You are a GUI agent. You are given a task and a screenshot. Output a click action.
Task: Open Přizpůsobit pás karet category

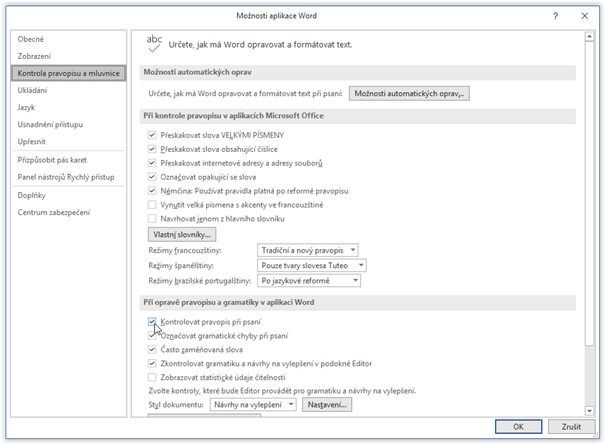pyautogui.click(x=69, y=160)
